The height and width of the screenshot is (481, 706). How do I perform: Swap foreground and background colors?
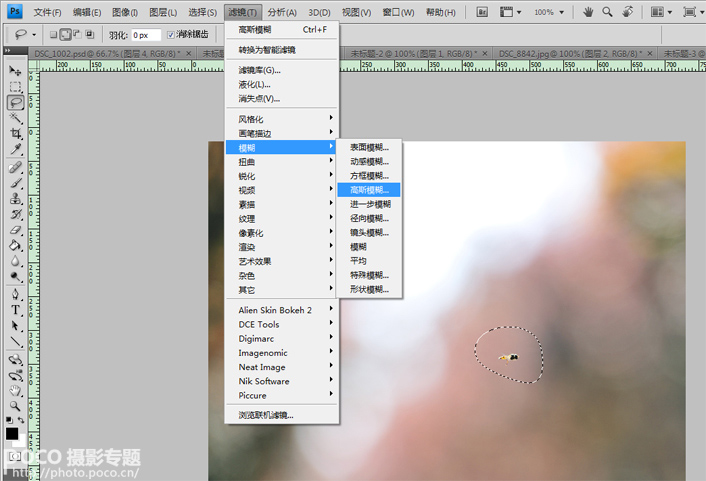pyautogui.click(x=21, y=420)
